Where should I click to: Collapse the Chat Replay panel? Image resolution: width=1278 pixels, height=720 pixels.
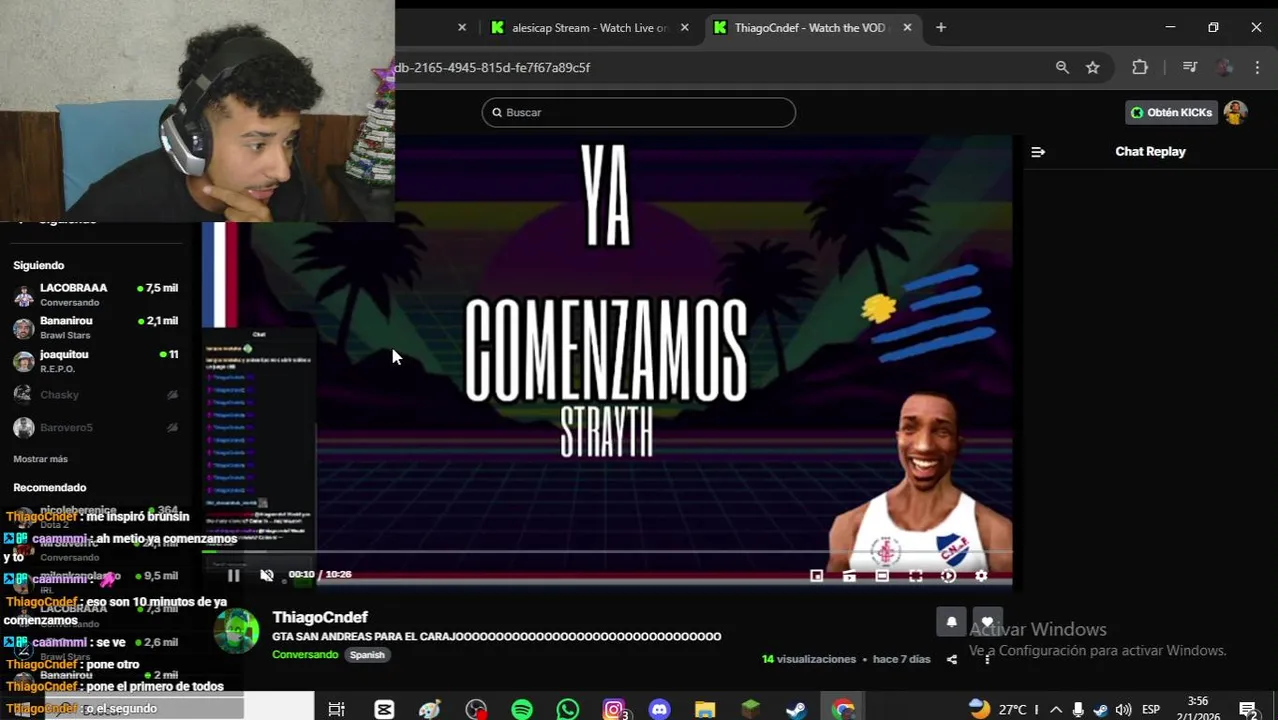(1038, 152)
